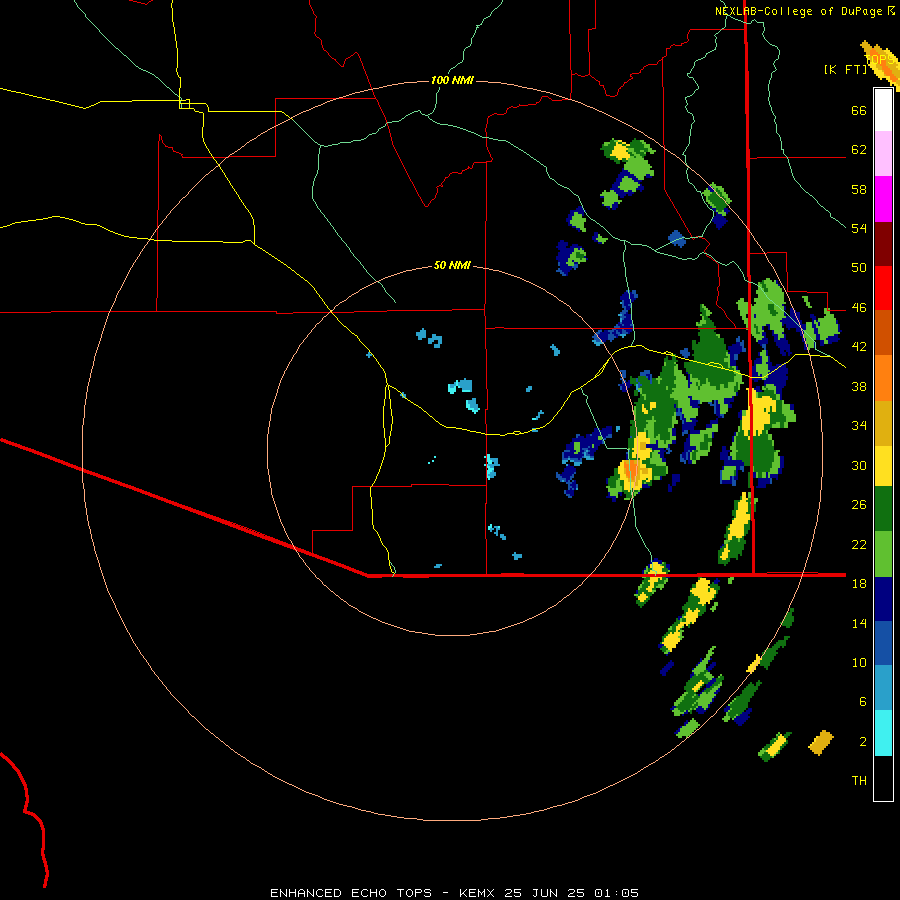
Task: Click the dark green legend swatch
Action: tap(883, 509)
